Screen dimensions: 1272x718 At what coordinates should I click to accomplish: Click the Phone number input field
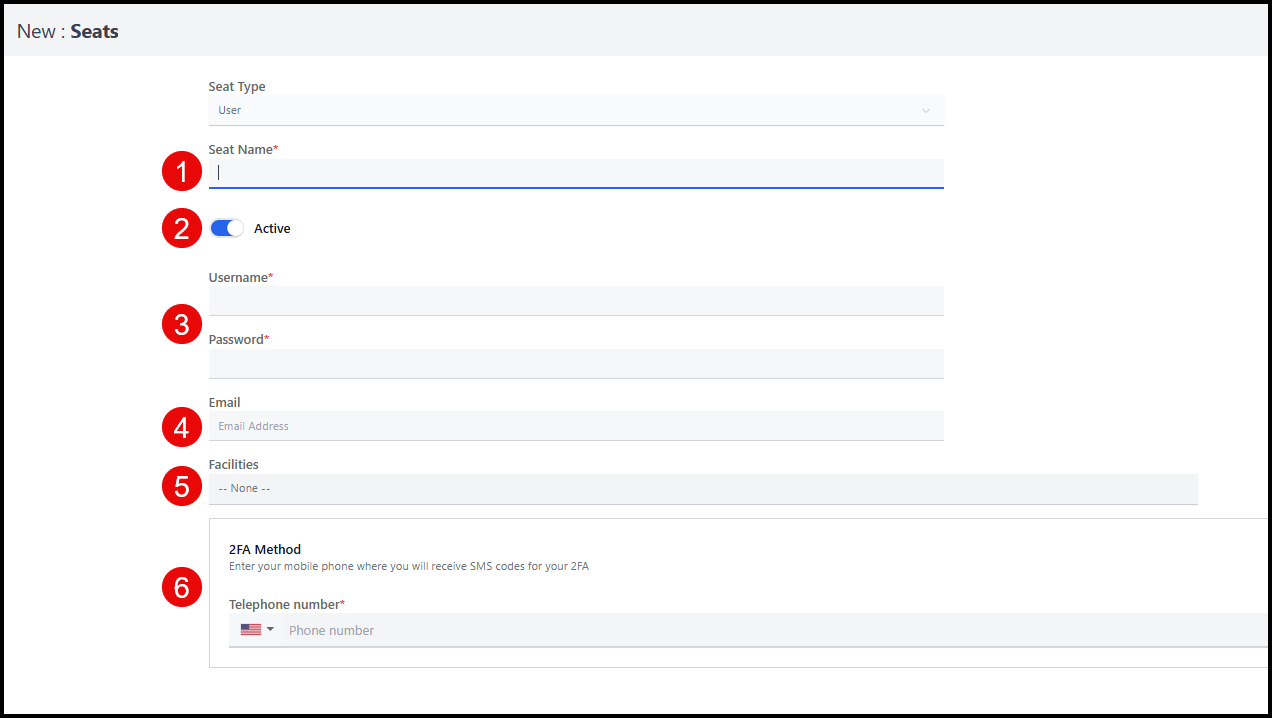(x=770, y=630)
